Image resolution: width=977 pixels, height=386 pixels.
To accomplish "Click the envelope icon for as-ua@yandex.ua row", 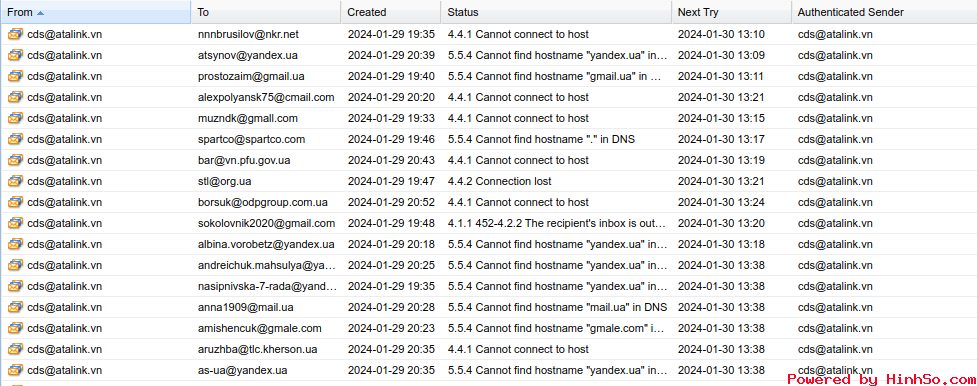I will pos(15,370).
